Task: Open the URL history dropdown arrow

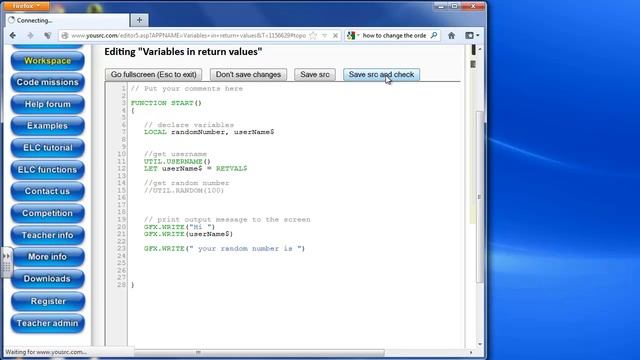Action: [324, 36]
